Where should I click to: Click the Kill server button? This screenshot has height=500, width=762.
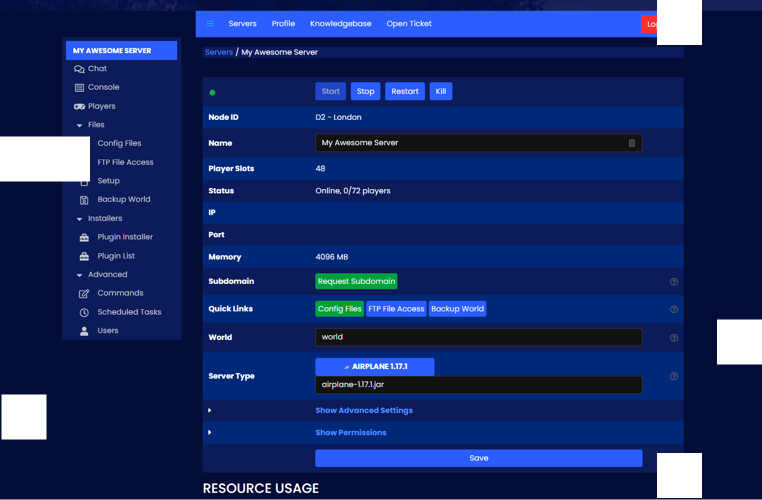click(x=441, y=91)
